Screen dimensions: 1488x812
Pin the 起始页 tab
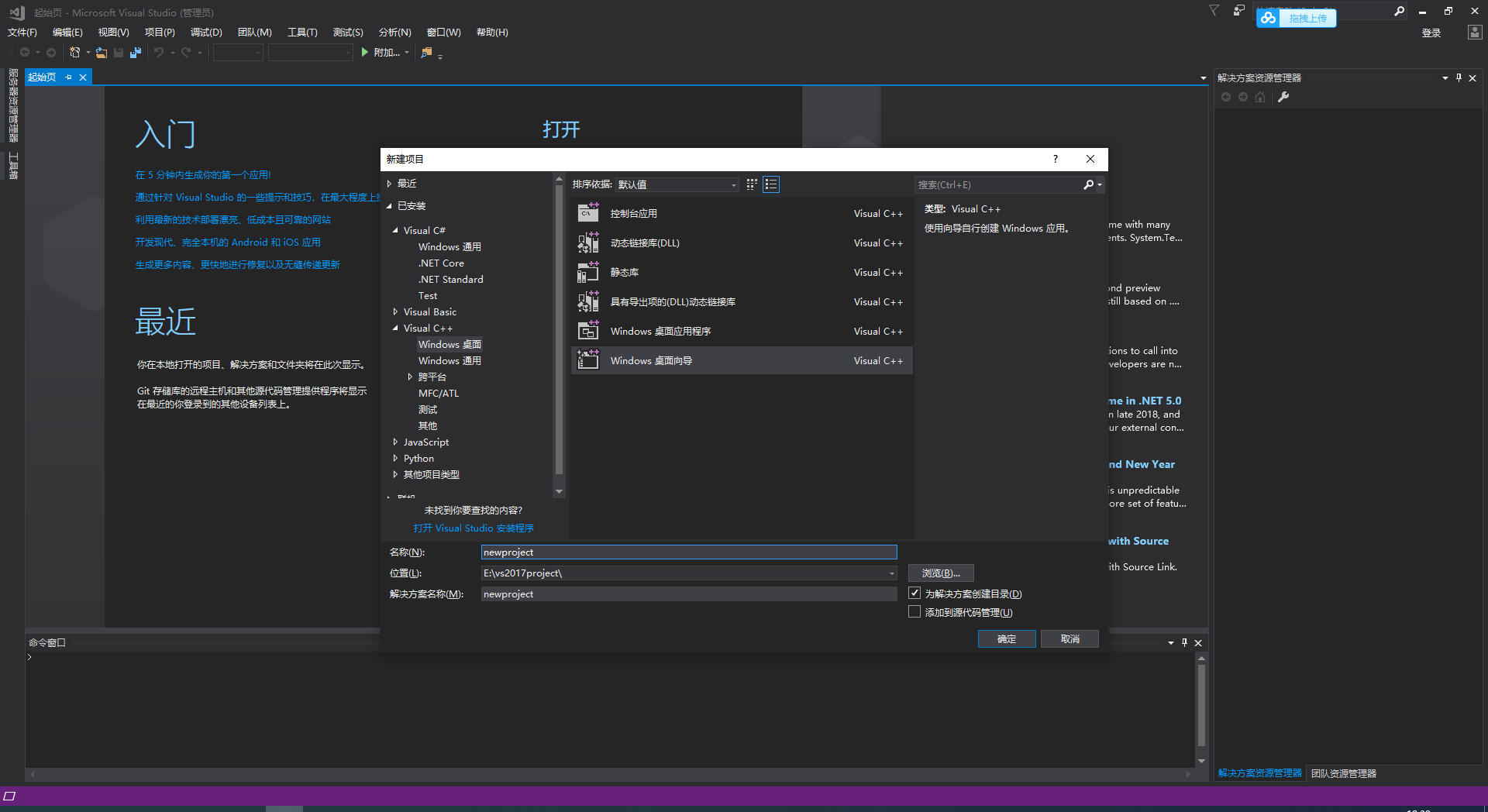point(69,77)
